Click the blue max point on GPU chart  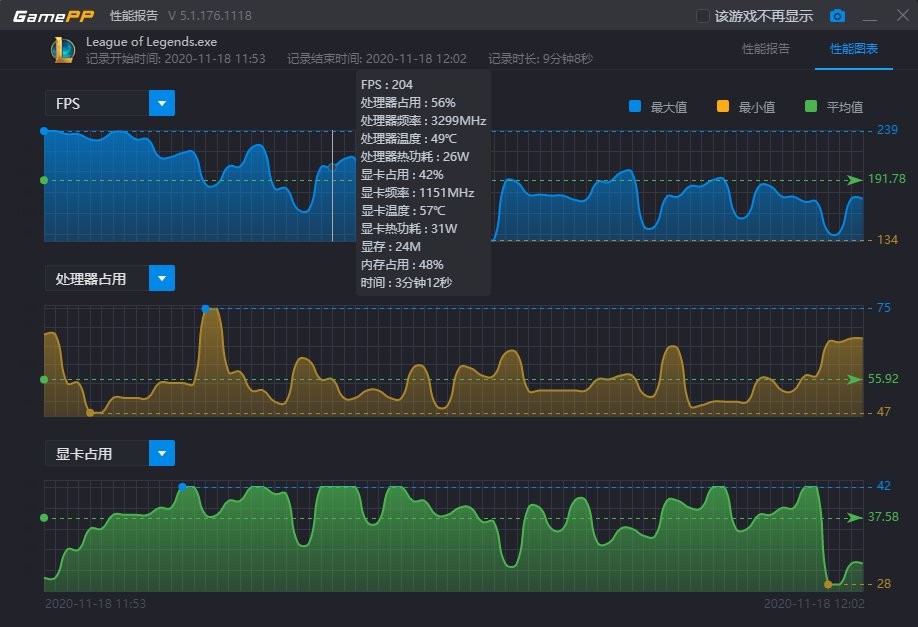click(x=182, y=487)
